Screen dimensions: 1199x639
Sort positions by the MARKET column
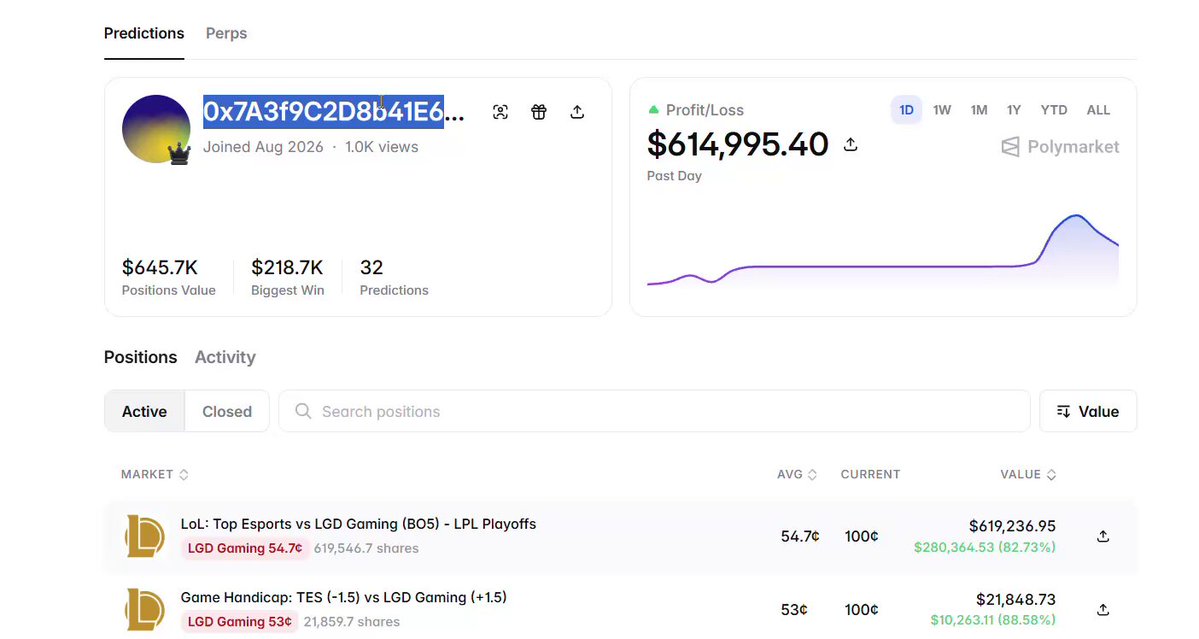pyautogui.click(x=154, y=475)
